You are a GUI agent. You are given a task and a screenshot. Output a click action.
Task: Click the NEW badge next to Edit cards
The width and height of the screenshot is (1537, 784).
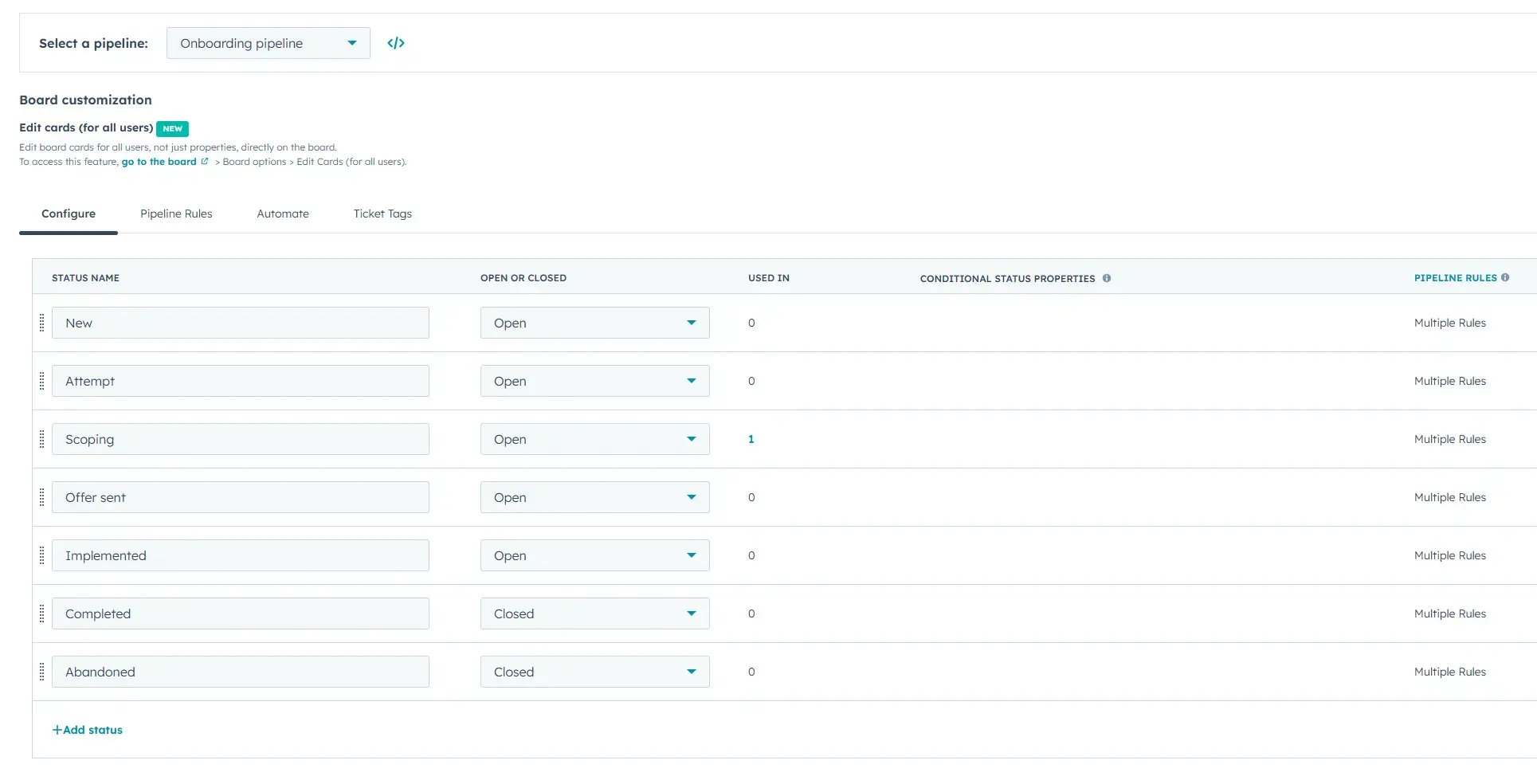[x=172, y=128]
